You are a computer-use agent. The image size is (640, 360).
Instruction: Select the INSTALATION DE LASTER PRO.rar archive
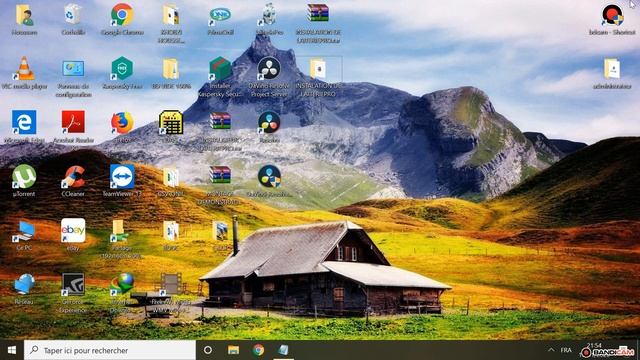tap(318, 23)
